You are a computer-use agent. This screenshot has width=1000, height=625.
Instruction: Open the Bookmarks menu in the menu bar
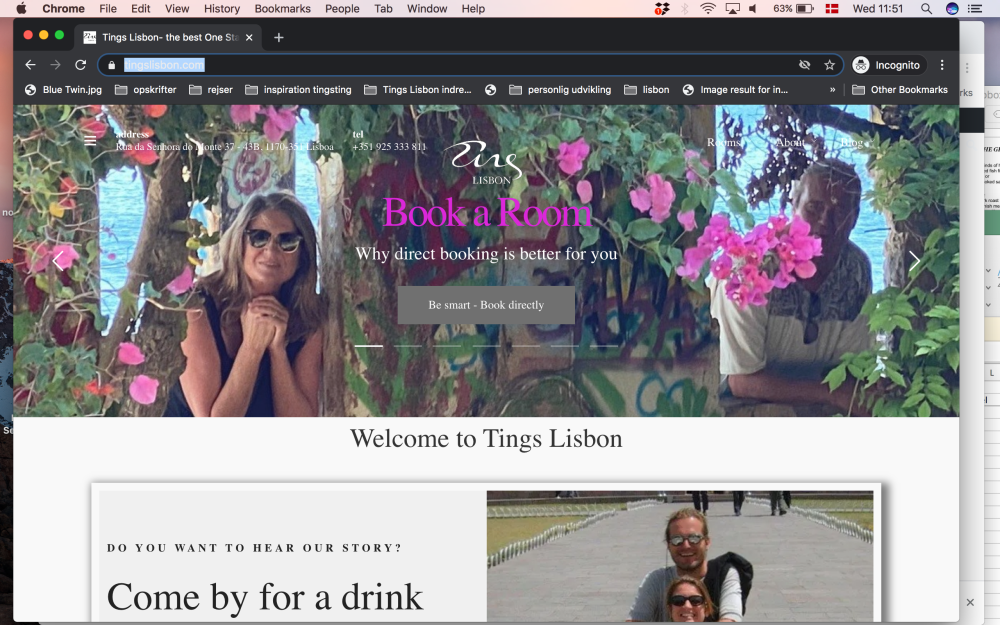pos(283,9)
